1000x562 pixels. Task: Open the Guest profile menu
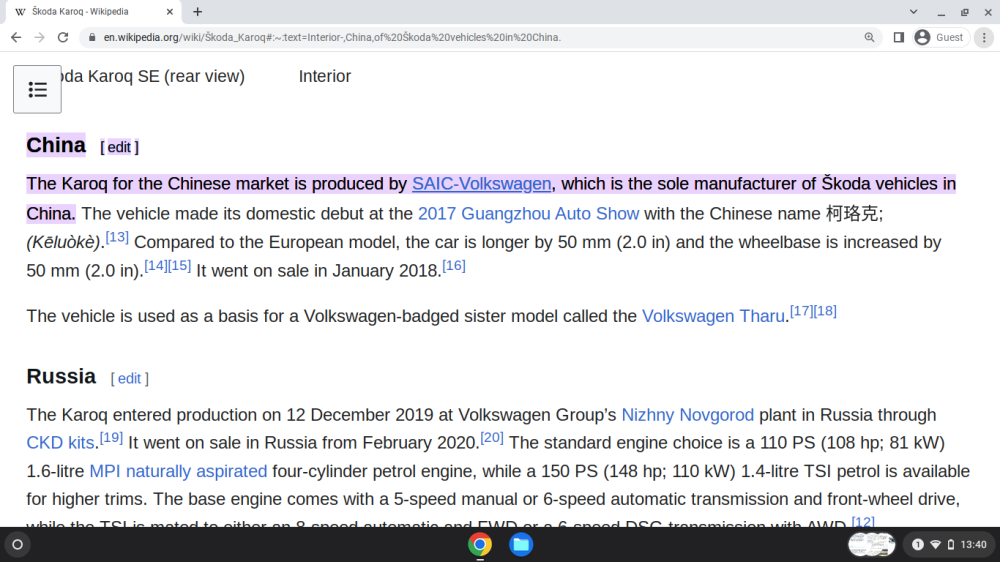tap(940, 38)
